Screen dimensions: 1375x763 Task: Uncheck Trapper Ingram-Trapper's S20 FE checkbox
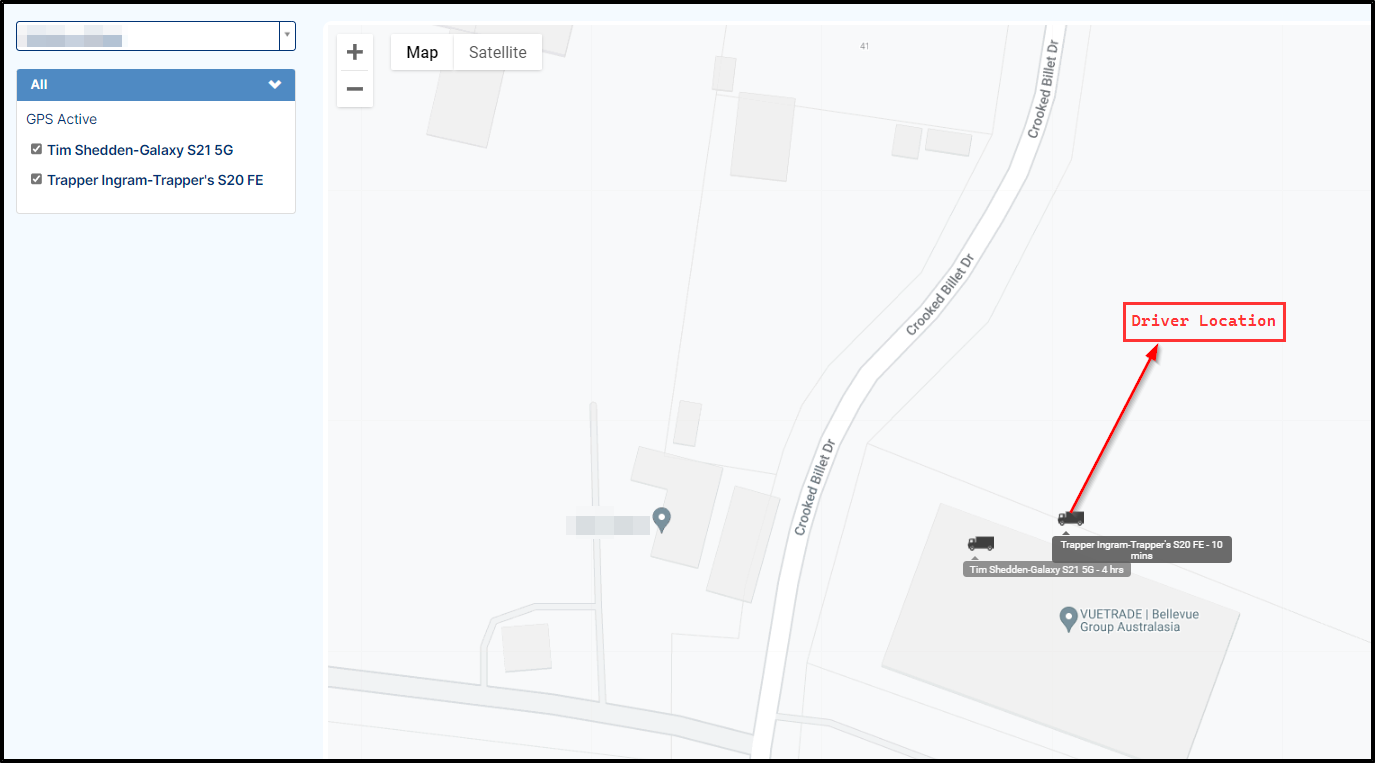coord(37,179)
